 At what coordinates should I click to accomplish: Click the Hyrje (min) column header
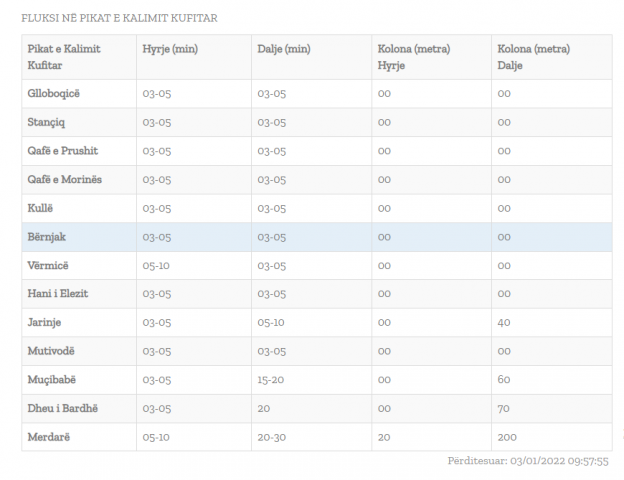[x=170, y=49]
